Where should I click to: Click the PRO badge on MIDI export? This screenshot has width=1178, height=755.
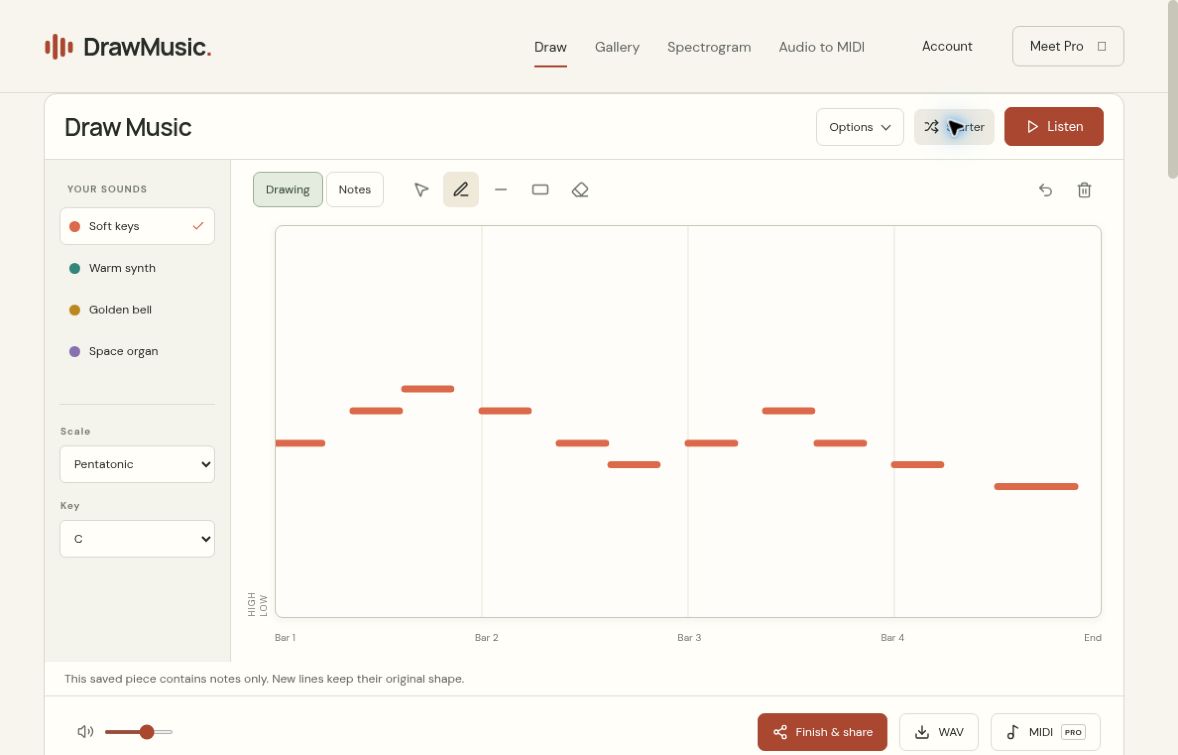coord(1073,732)
